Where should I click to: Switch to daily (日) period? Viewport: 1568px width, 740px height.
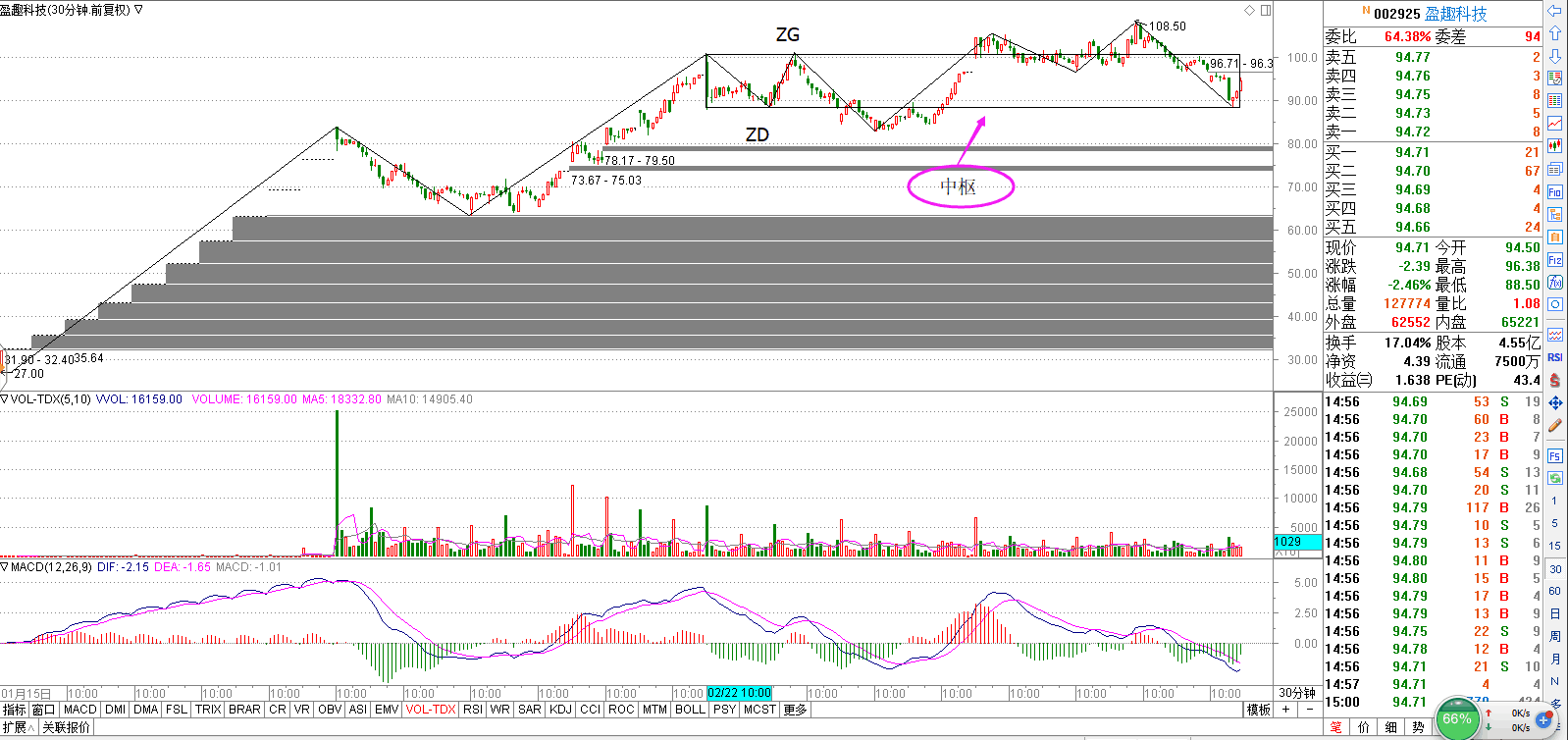click(x=1554, y=613)
